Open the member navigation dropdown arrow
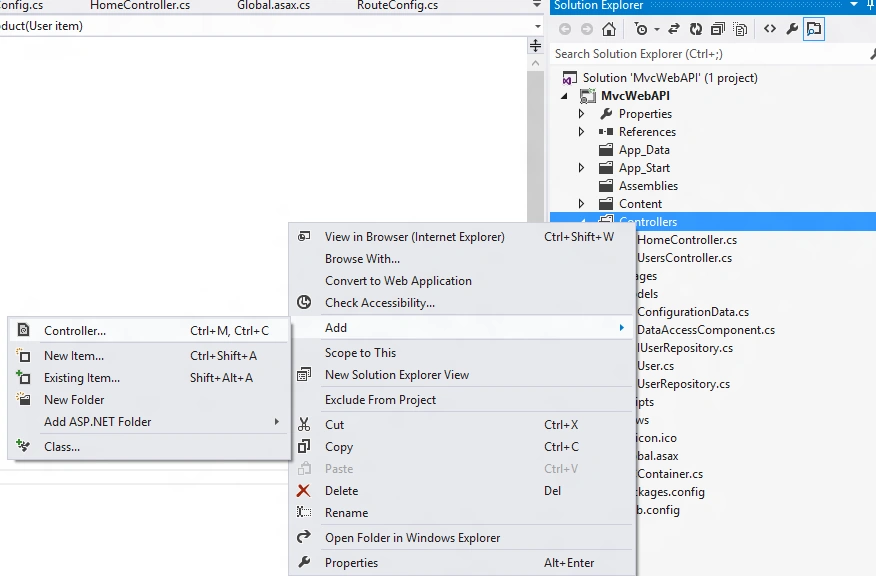 pyautogui.click(x=537, y=26)
